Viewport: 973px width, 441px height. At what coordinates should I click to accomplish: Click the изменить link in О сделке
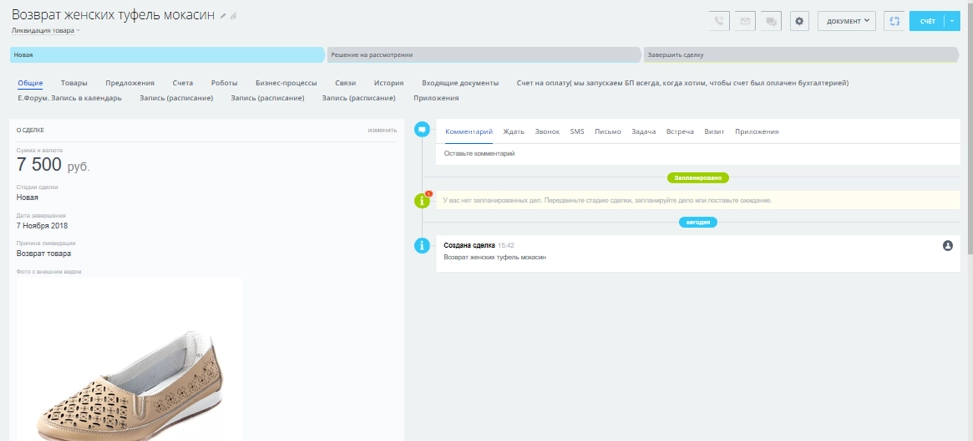pyautogui.click(x=382, y=130)
